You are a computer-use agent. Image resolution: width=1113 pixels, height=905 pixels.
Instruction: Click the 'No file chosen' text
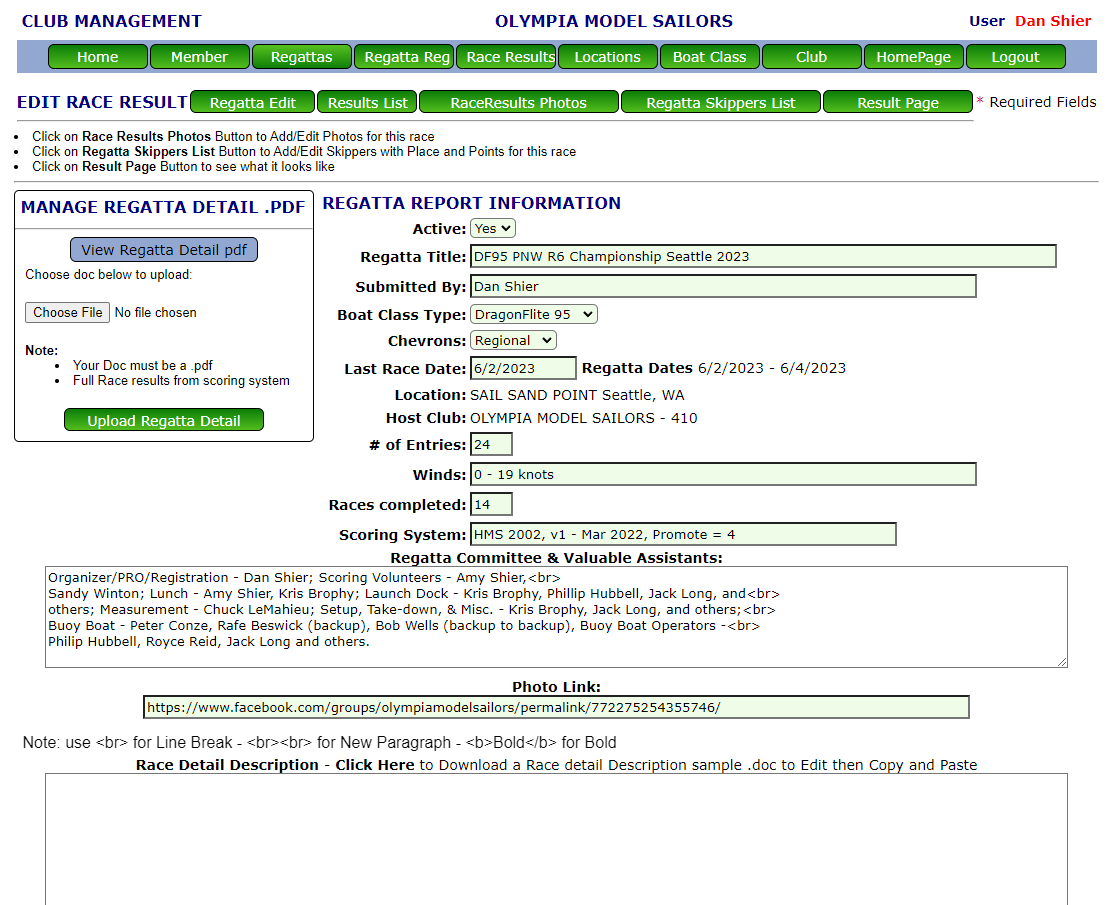click(155, 312)
